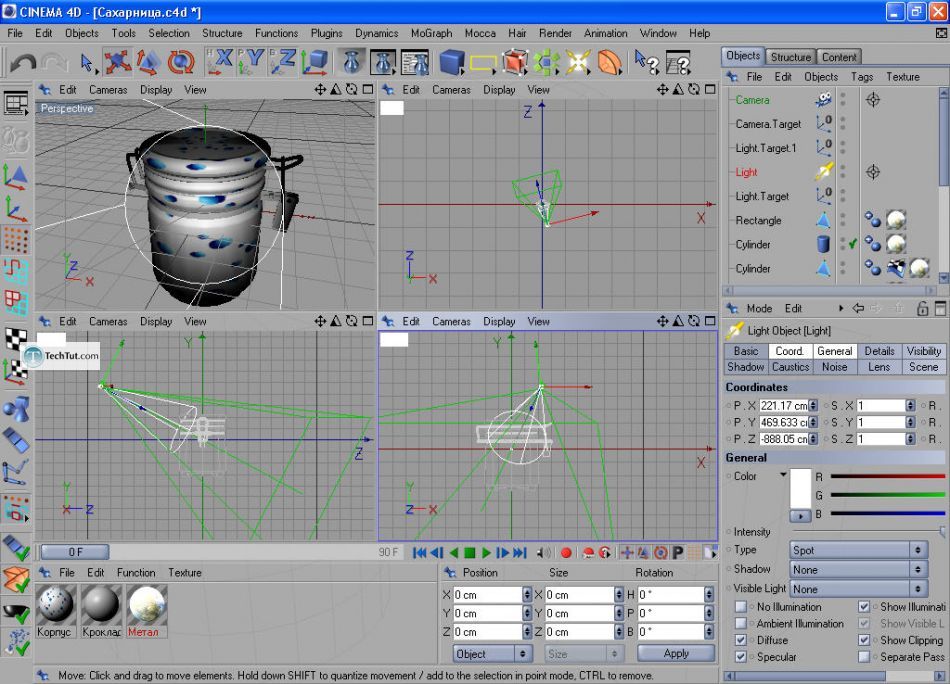Toggle the X axis lock icon

coord(219,63)
